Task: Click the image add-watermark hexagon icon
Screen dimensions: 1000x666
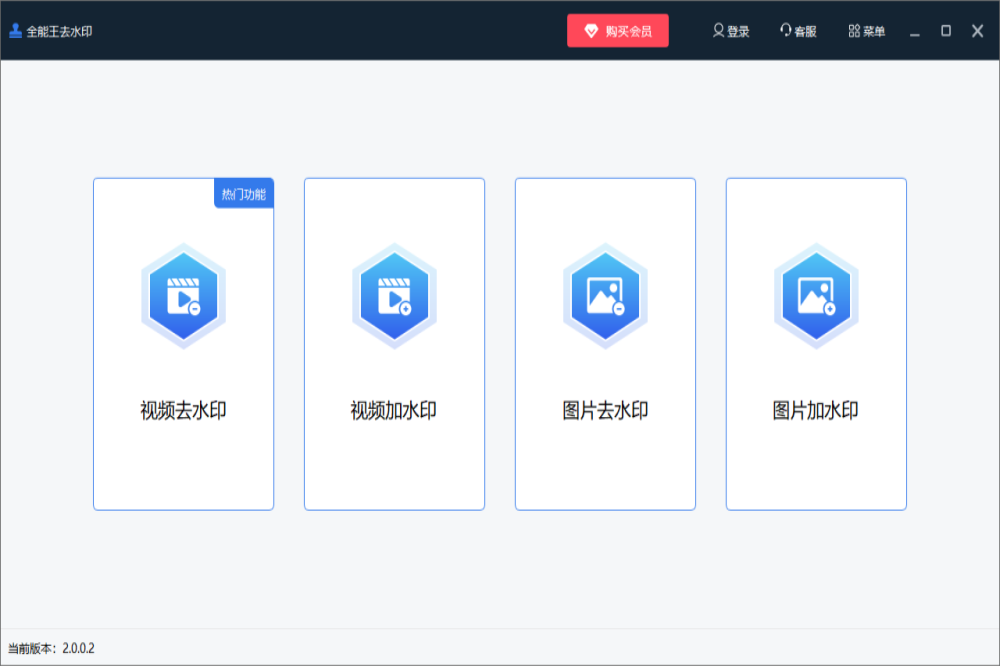Action: (x=816, y=296)
